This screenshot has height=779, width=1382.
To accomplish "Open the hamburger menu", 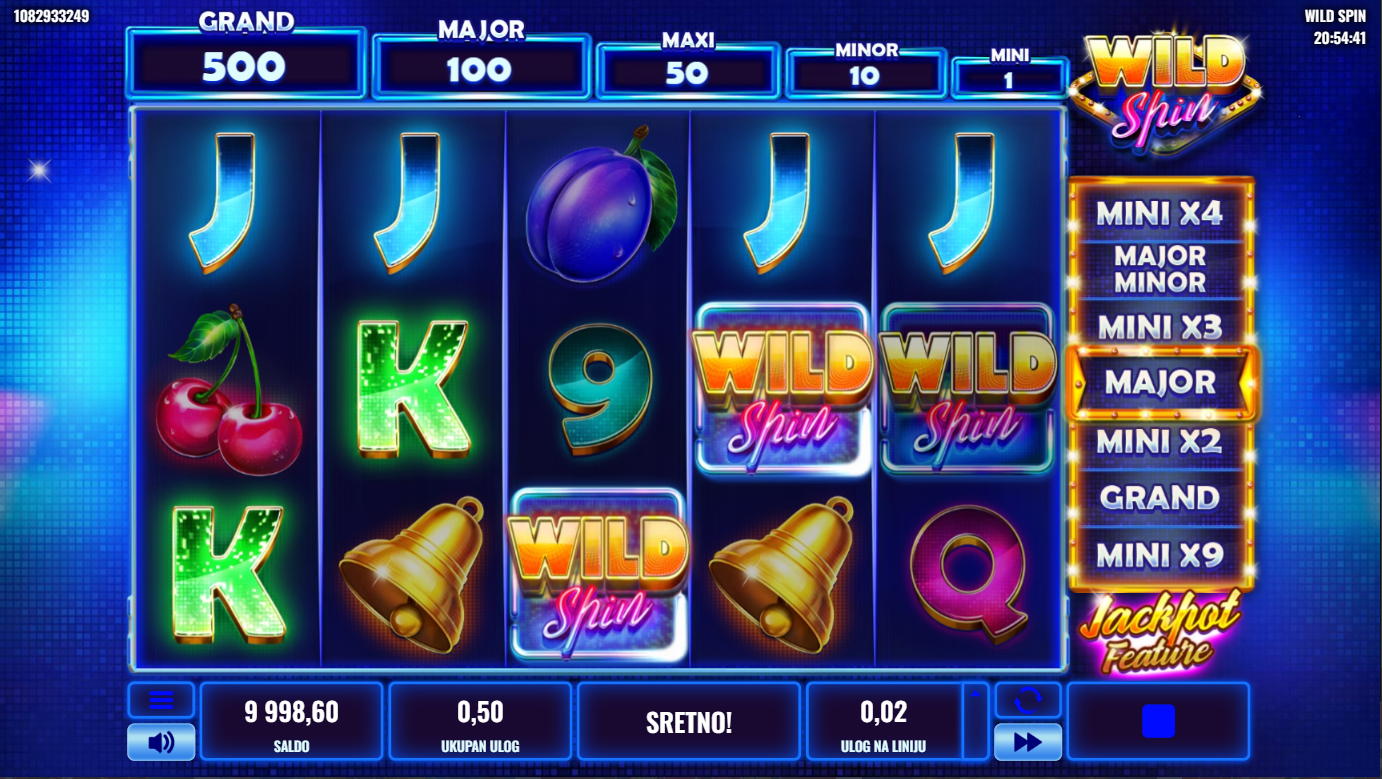I will pos(161,700).
